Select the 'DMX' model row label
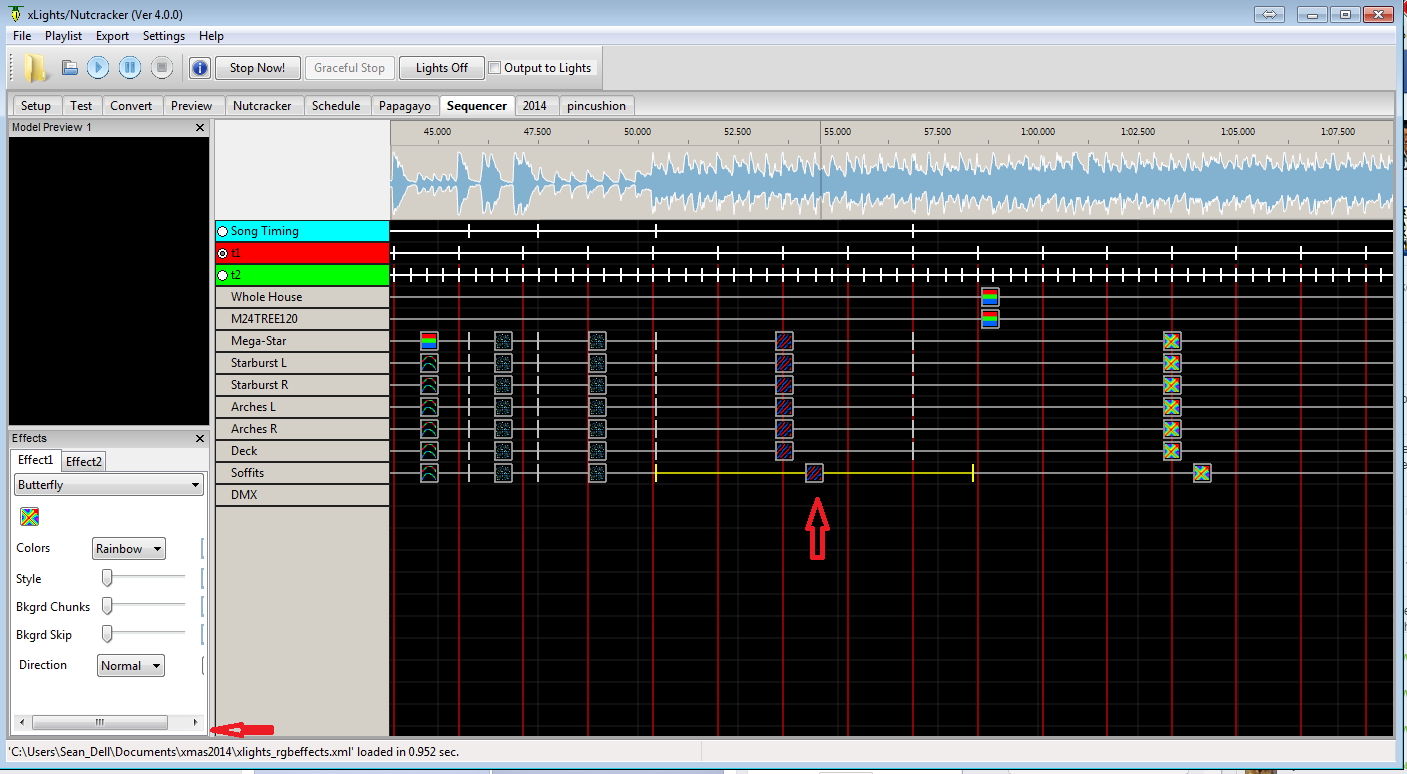 click(302, 495)
